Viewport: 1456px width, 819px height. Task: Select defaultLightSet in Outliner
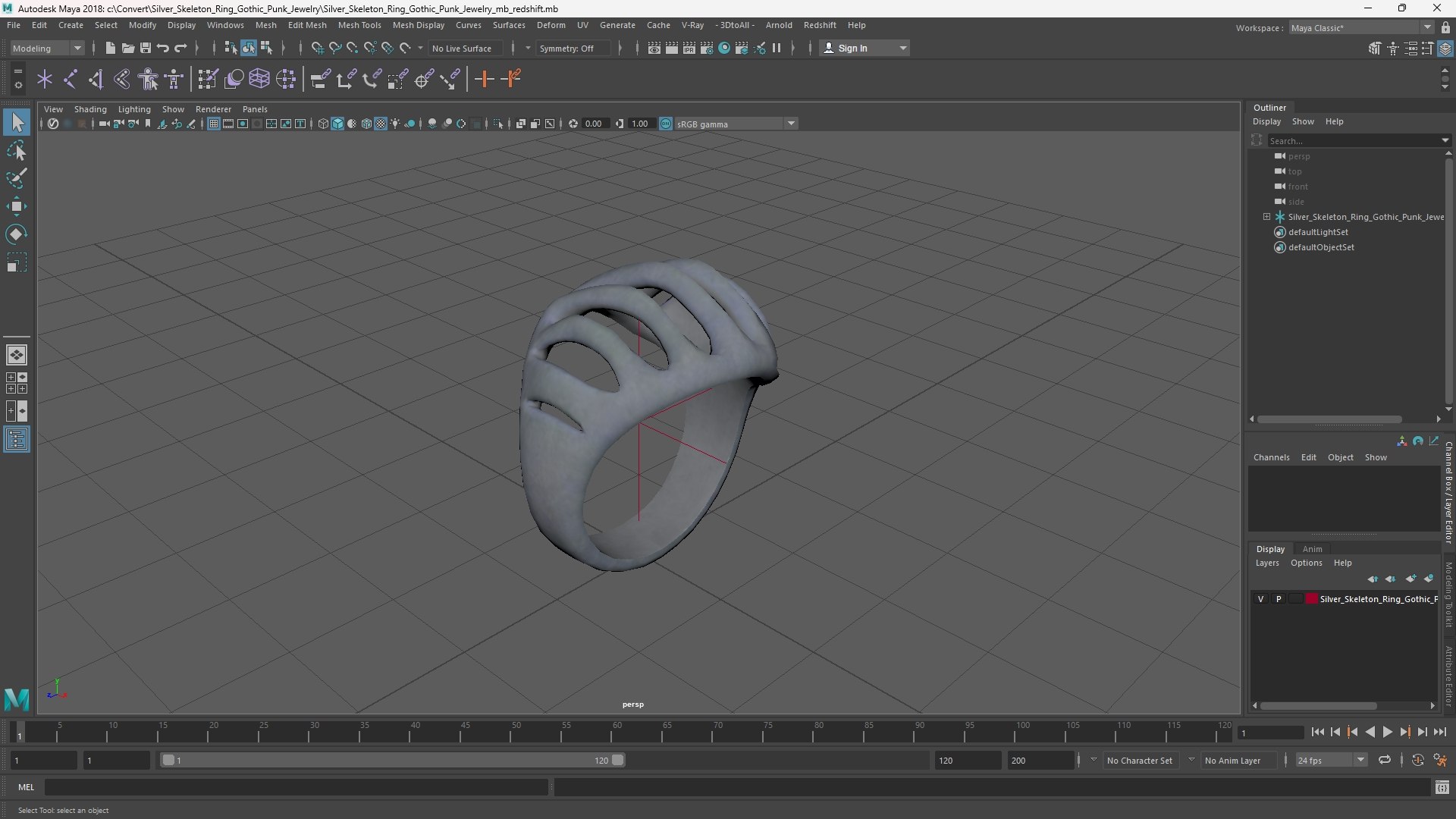coord(1318,232)
